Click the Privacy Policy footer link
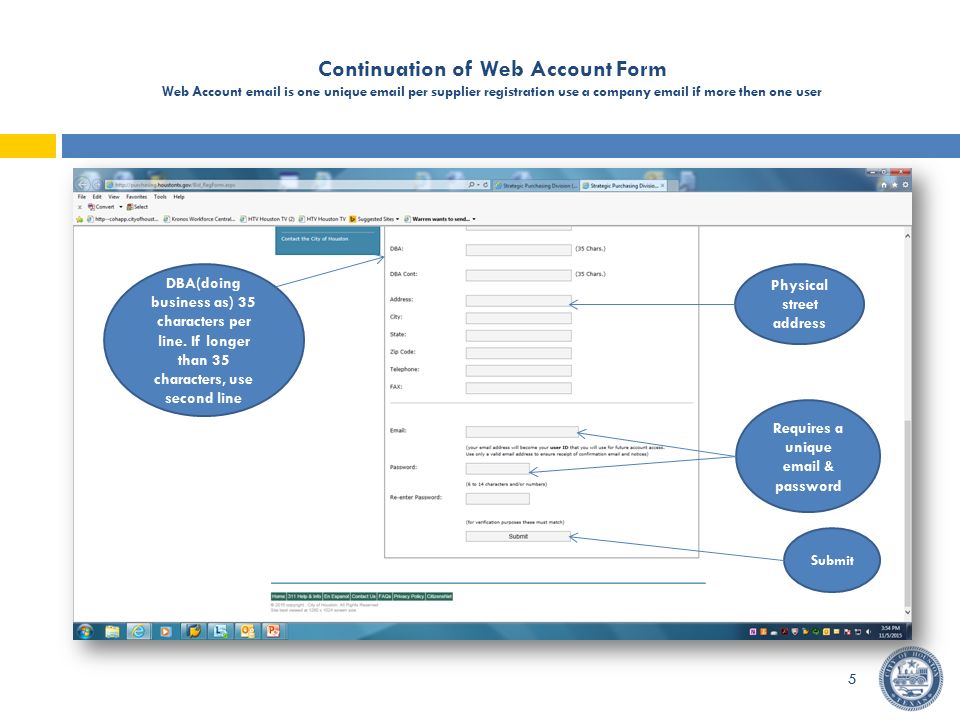 point(408,596)
